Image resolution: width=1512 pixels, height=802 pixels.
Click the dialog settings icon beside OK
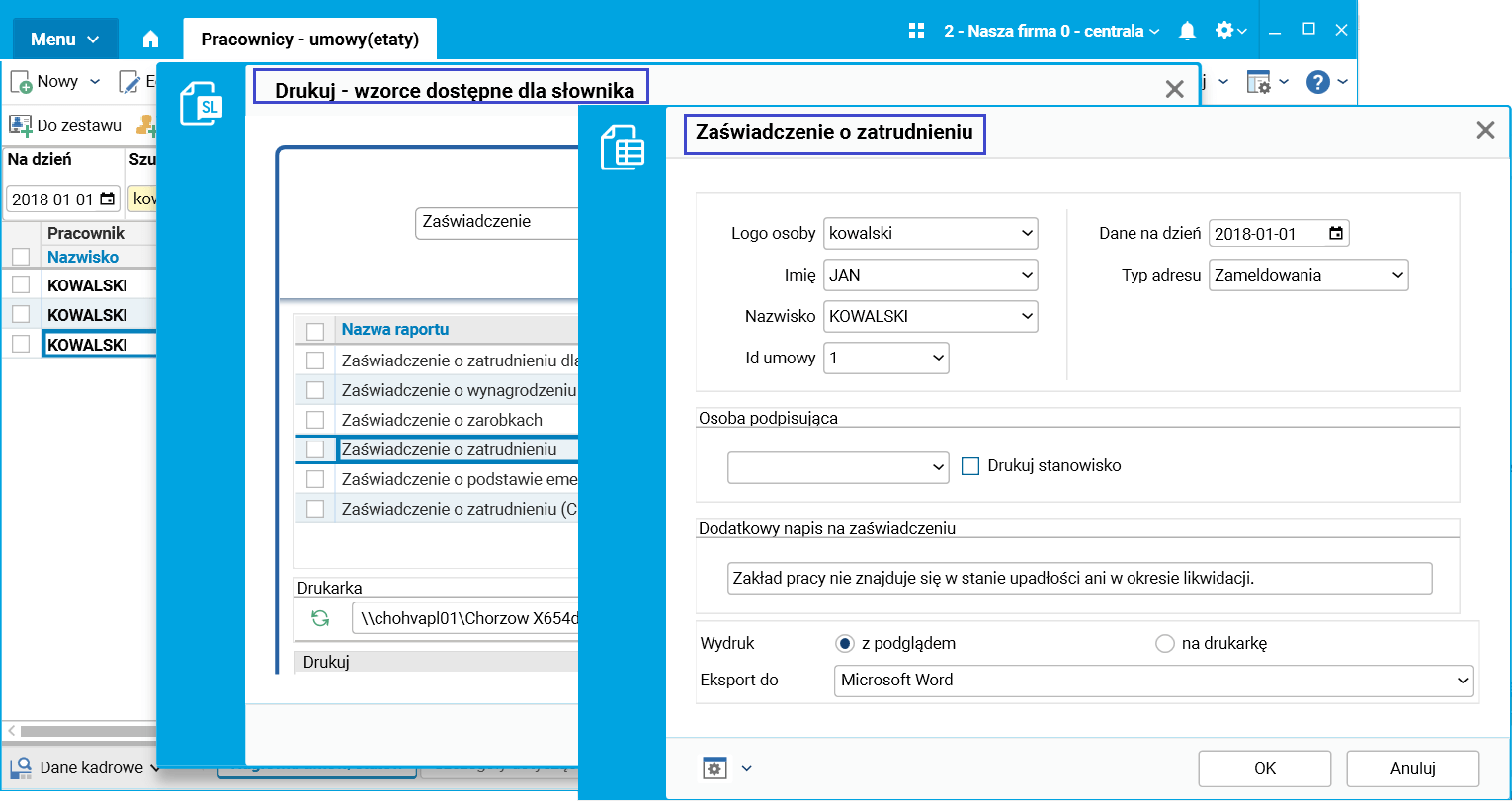[714, 768]
